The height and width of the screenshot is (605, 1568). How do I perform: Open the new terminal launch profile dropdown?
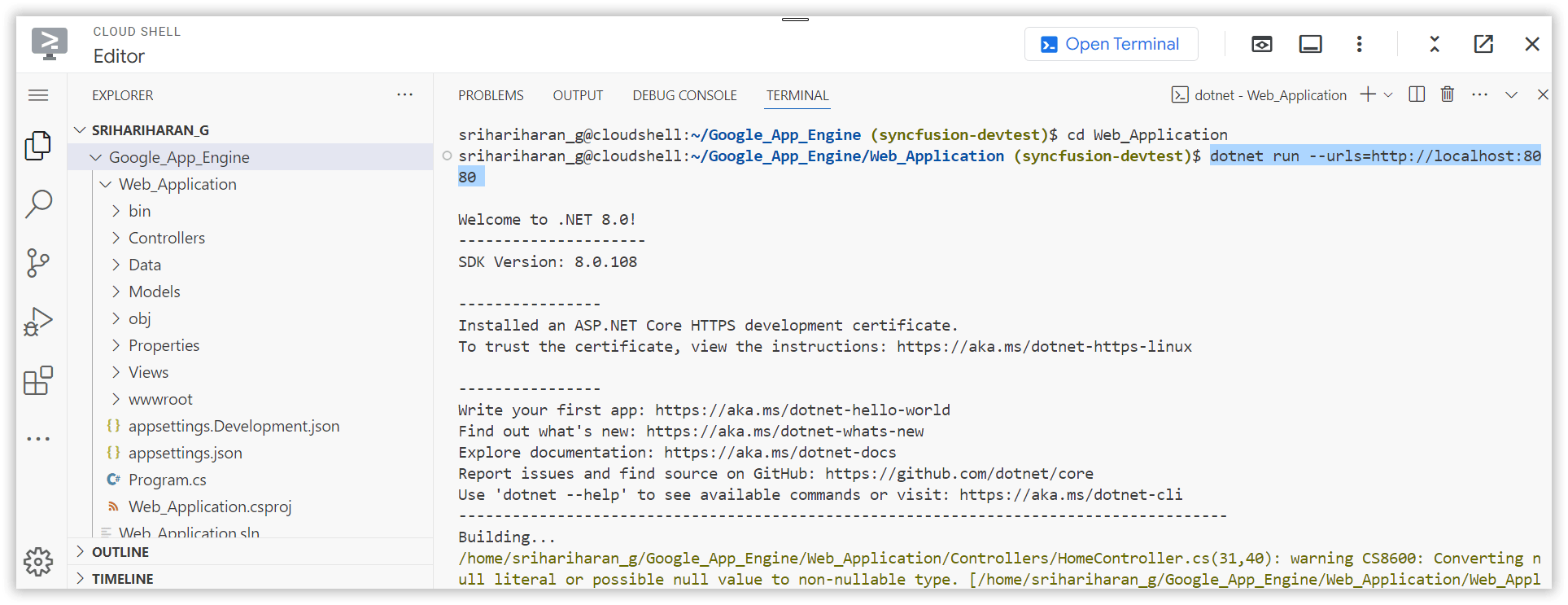[x=1388, y=94]
